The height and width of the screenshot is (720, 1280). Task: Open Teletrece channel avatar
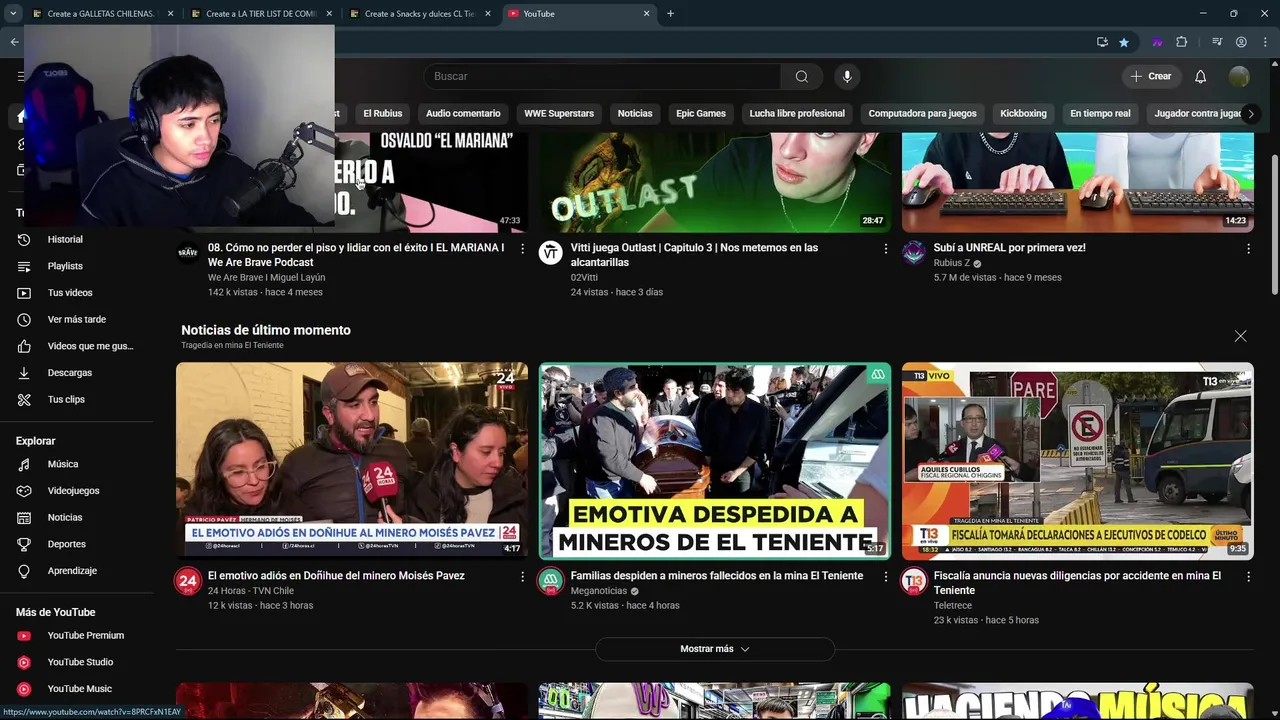[914, 581]
